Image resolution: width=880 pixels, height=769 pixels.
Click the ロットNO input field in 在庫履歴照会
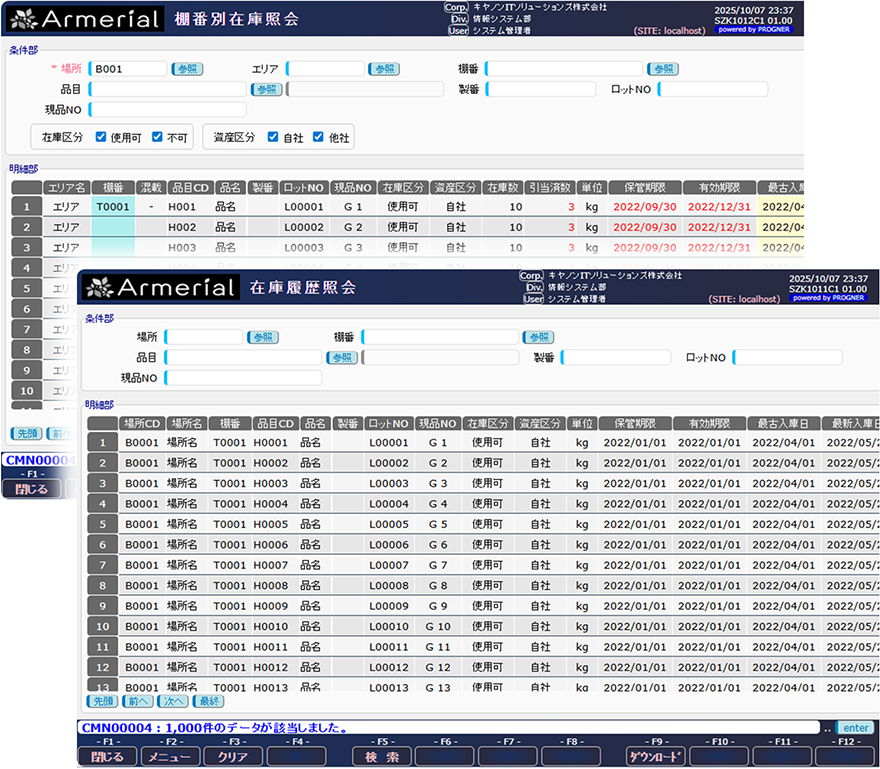coord(788,357)
